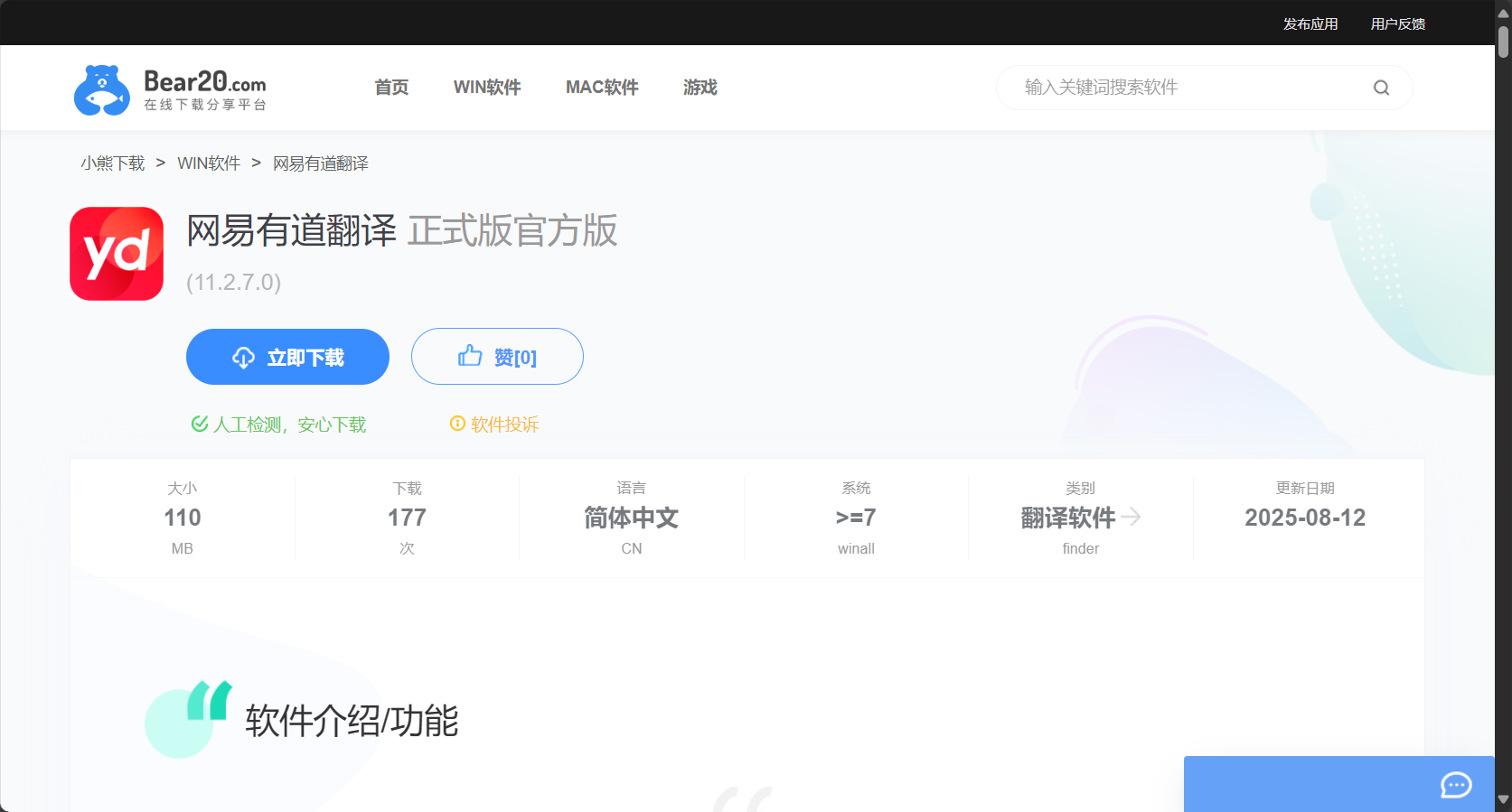Click the >=7 system requirement value
Screen dimensions: 1512x812
856,518
